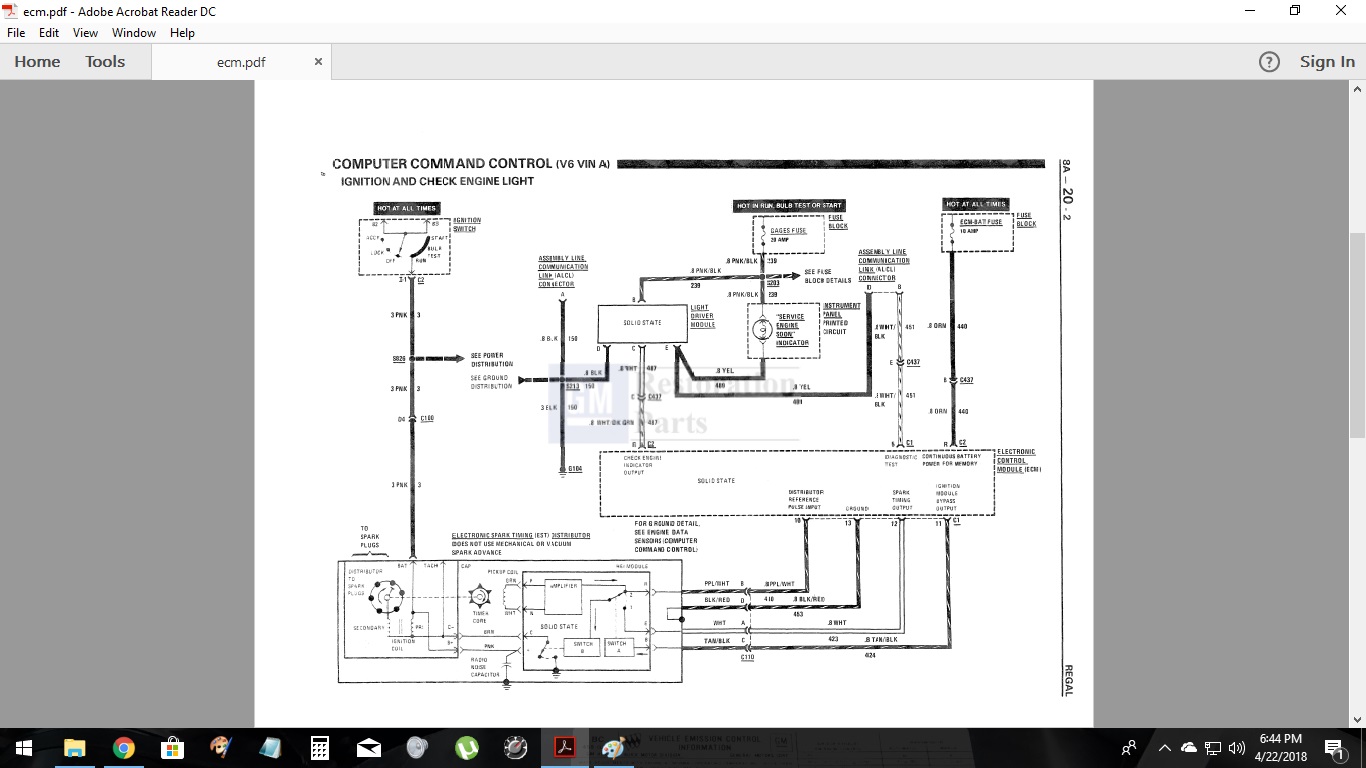Screen dimensions: 1366x768
Task: Click the "REGAL" page margin text
Action: click(x=1067, y=680)
